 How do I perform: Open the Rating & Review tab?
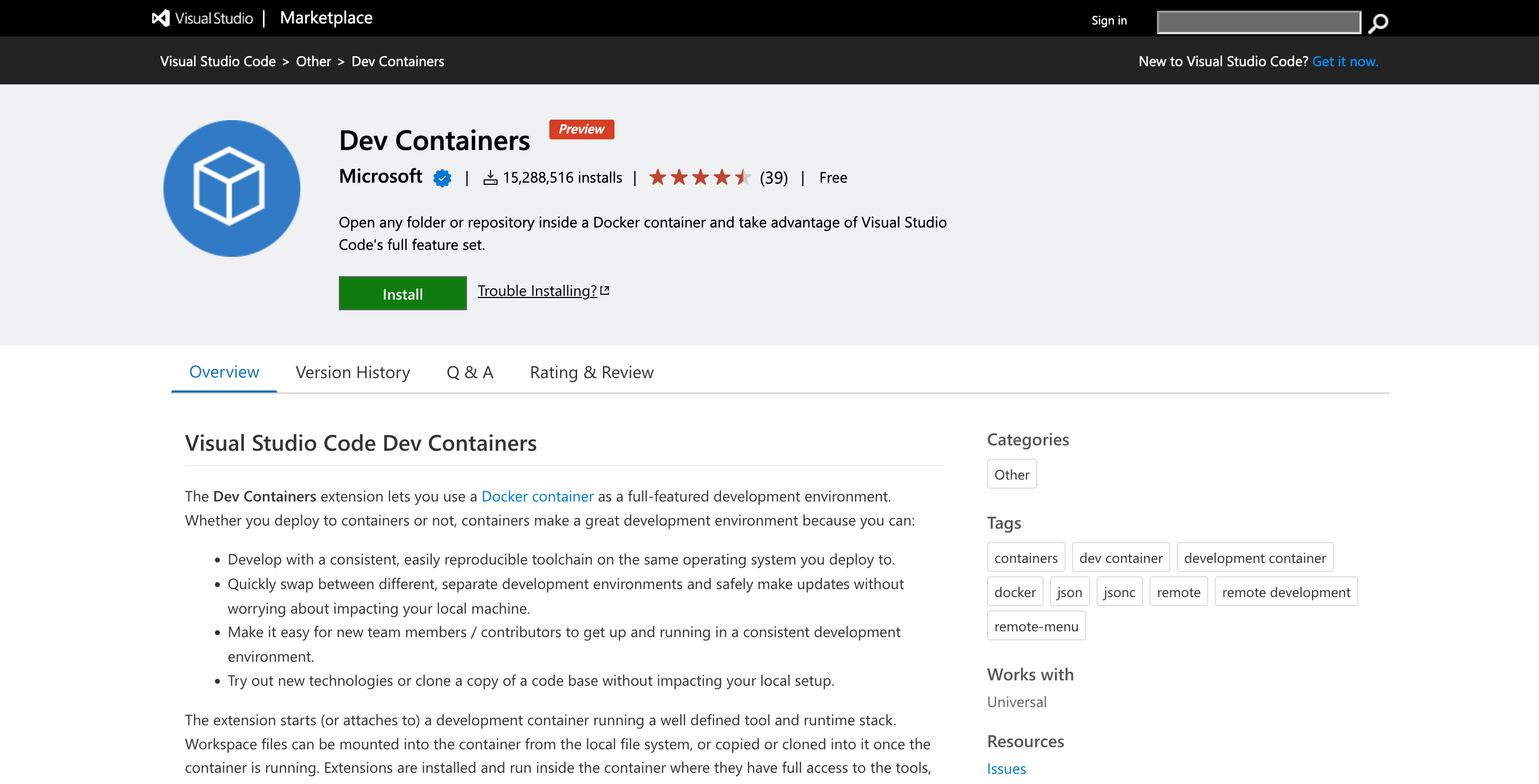pos(591,372)
